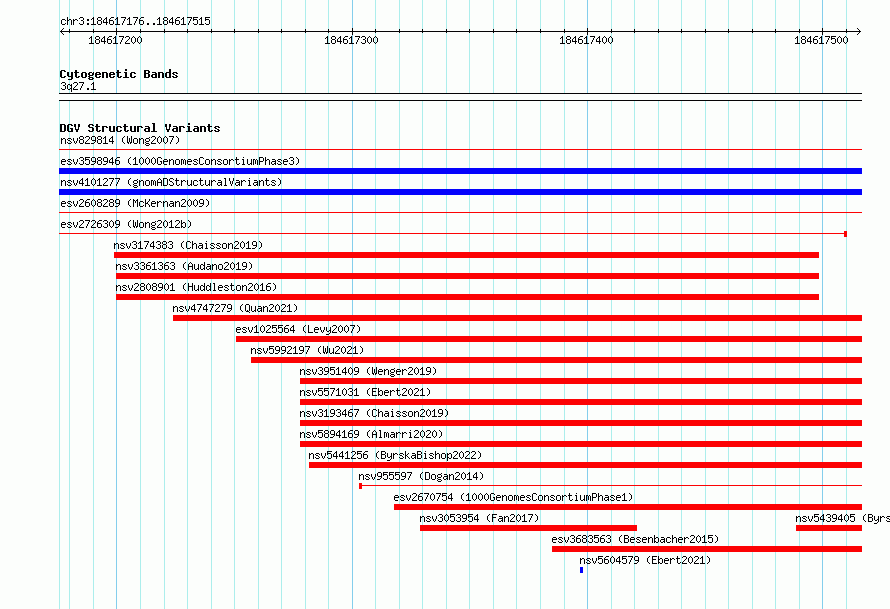Click the DGV Structural Variants track title
890x609 pixels.
click(140, 128)
